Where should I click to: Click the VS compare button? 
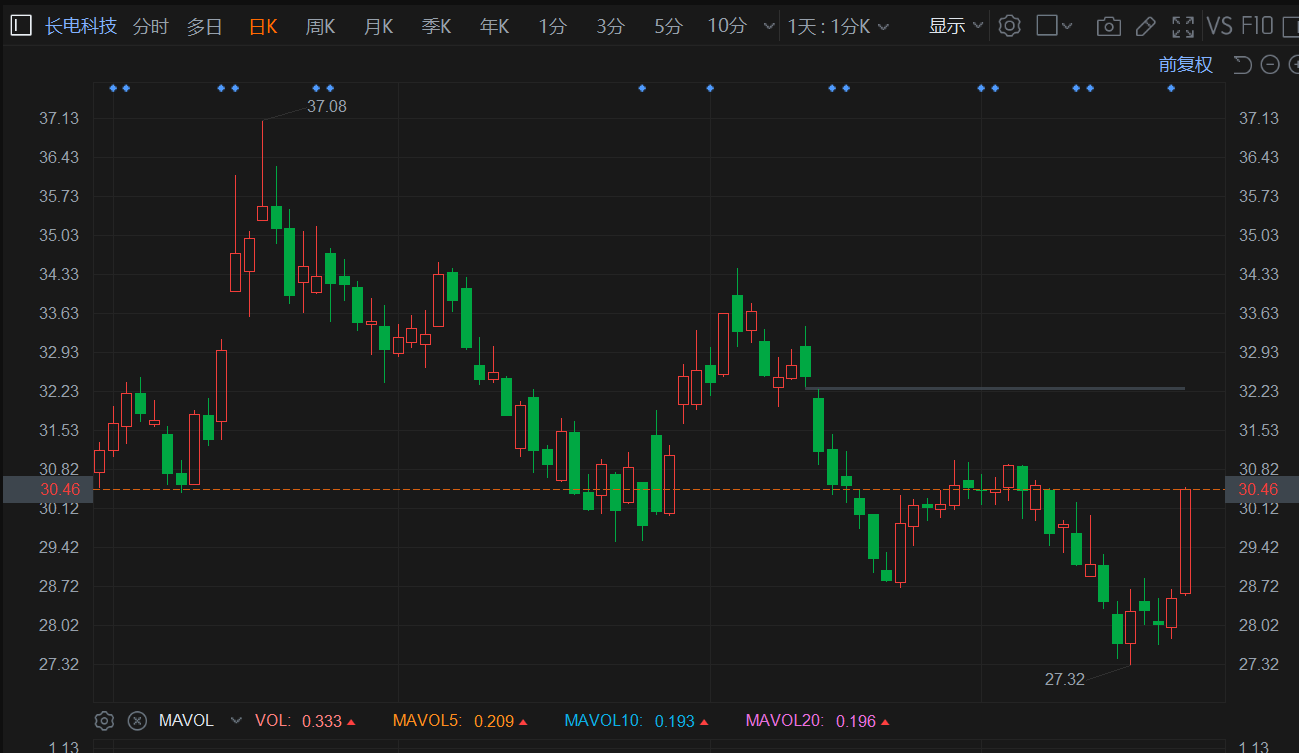[1219, 26]
